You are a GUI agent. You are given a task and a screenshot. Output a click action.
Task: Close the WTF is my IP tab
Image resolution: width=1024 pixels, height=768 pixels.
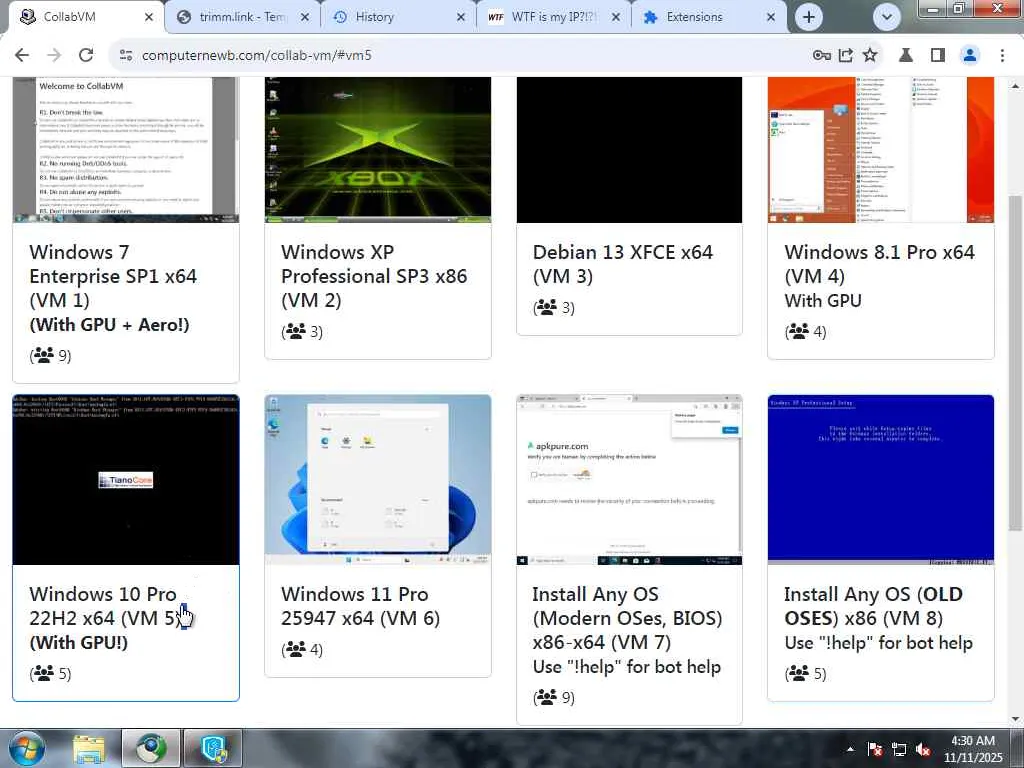tap(615, 18)
